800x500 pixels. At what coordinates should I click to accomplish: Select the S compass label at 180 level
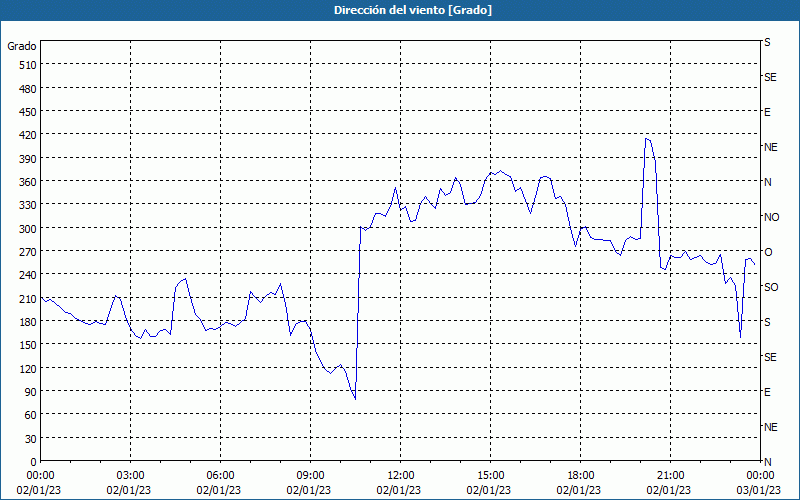click(x=767, y=322)
